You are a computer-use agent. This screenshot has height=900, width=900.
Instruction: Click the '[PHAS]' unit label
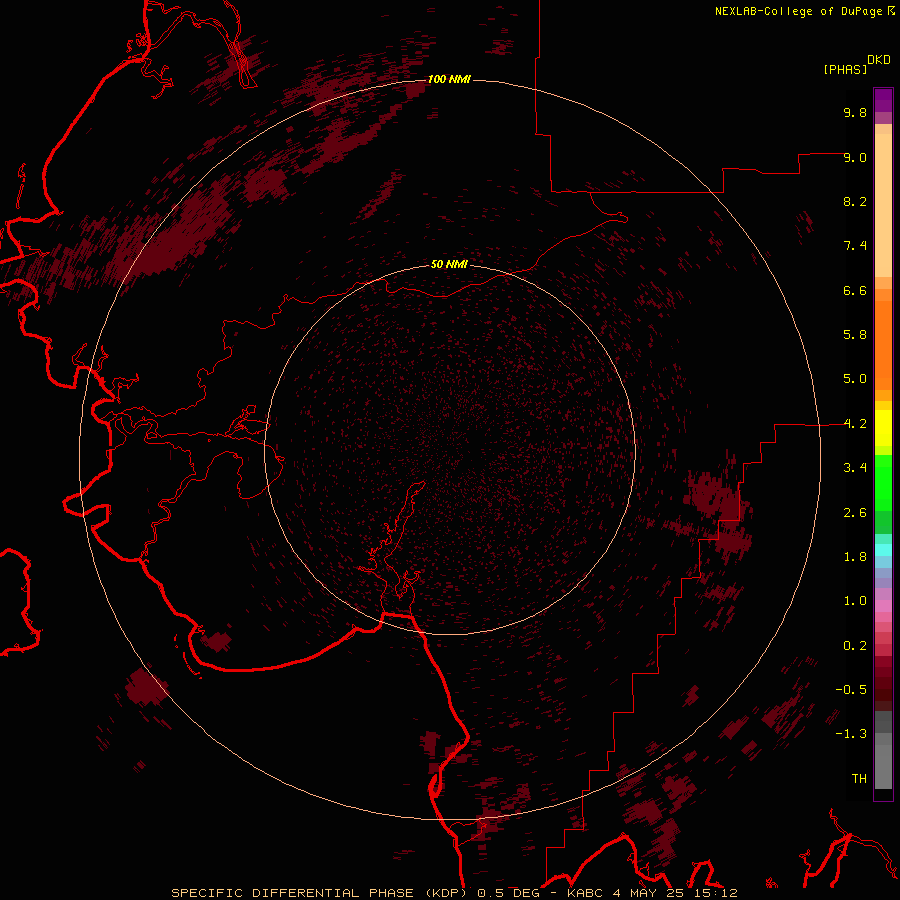click(x=845, y=69)
